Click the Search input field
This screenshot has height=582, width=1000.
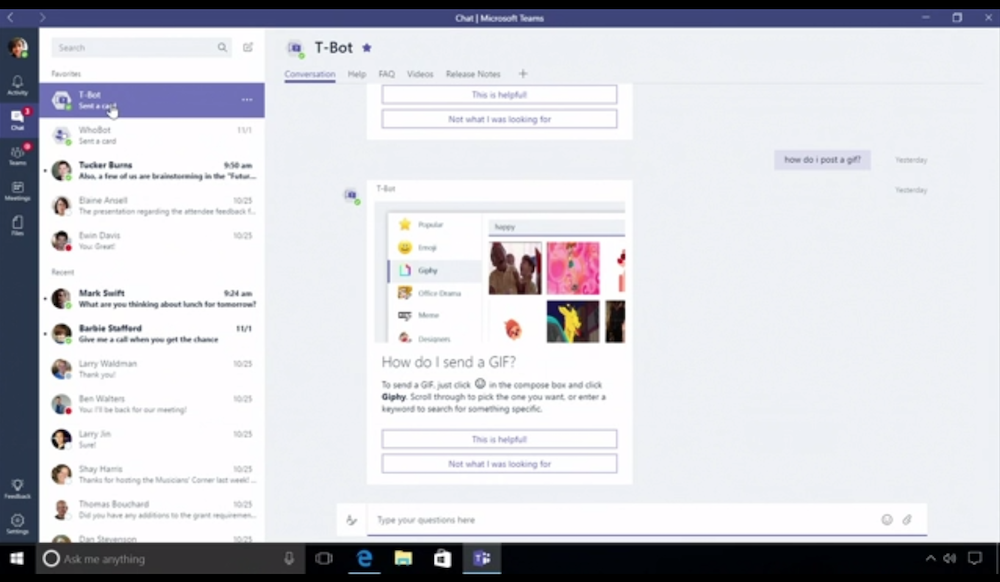(x=135, y=47)
